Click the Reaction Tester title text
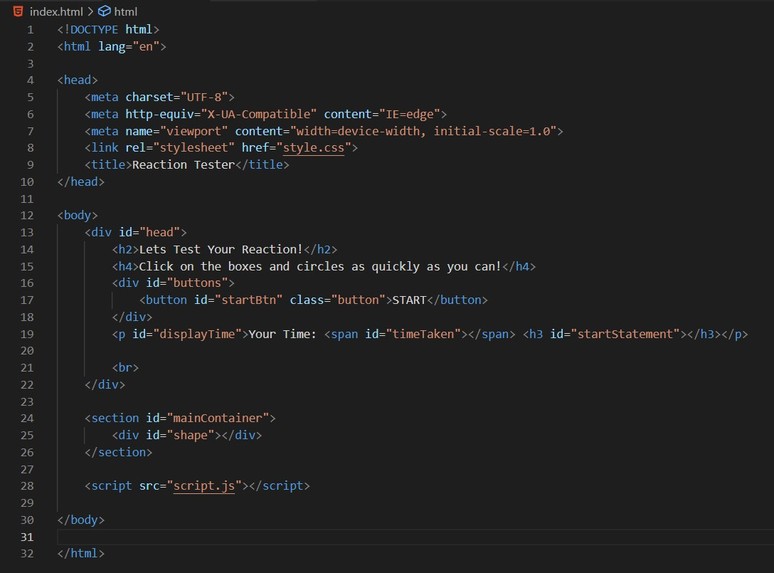Viewport: 774px width, 573px height. click(x=183, y=165)
